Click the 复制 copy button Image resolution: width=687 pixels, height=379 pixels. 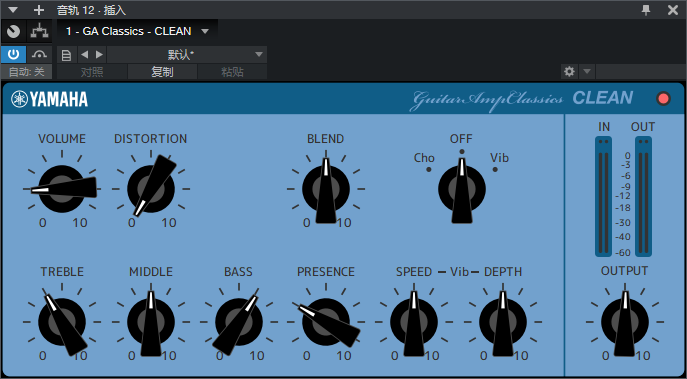[162, 72]
